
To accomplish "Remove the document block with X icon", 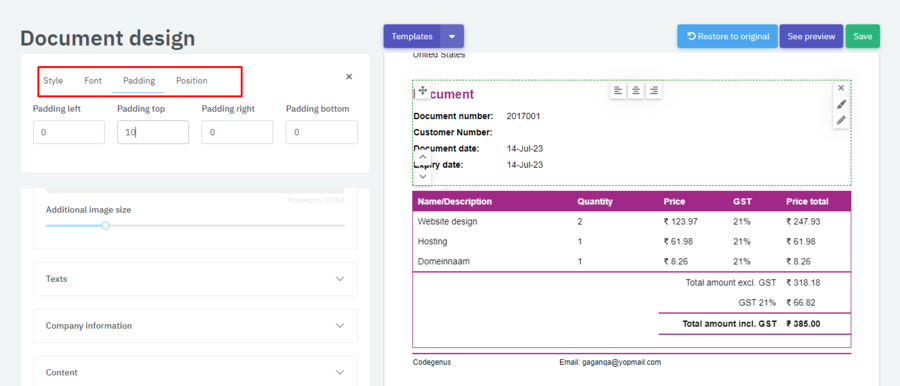I will (841, 88).
